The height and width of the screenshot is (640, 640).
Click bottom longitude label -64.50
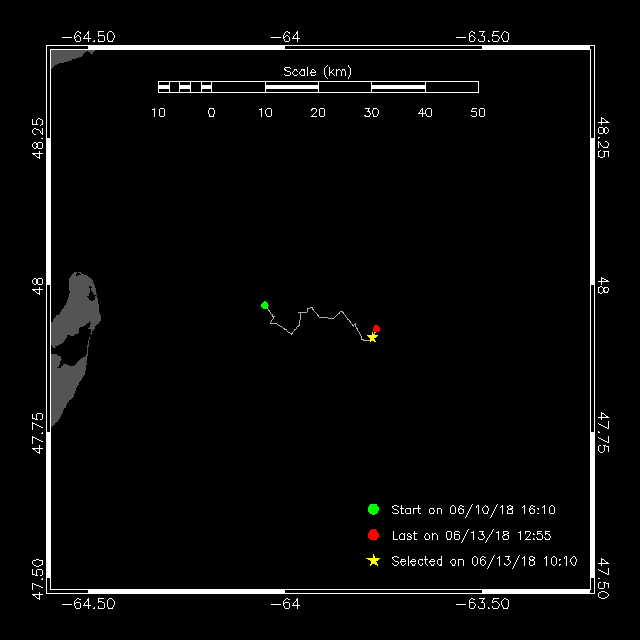pyautogui.click(x=88, y=604)
